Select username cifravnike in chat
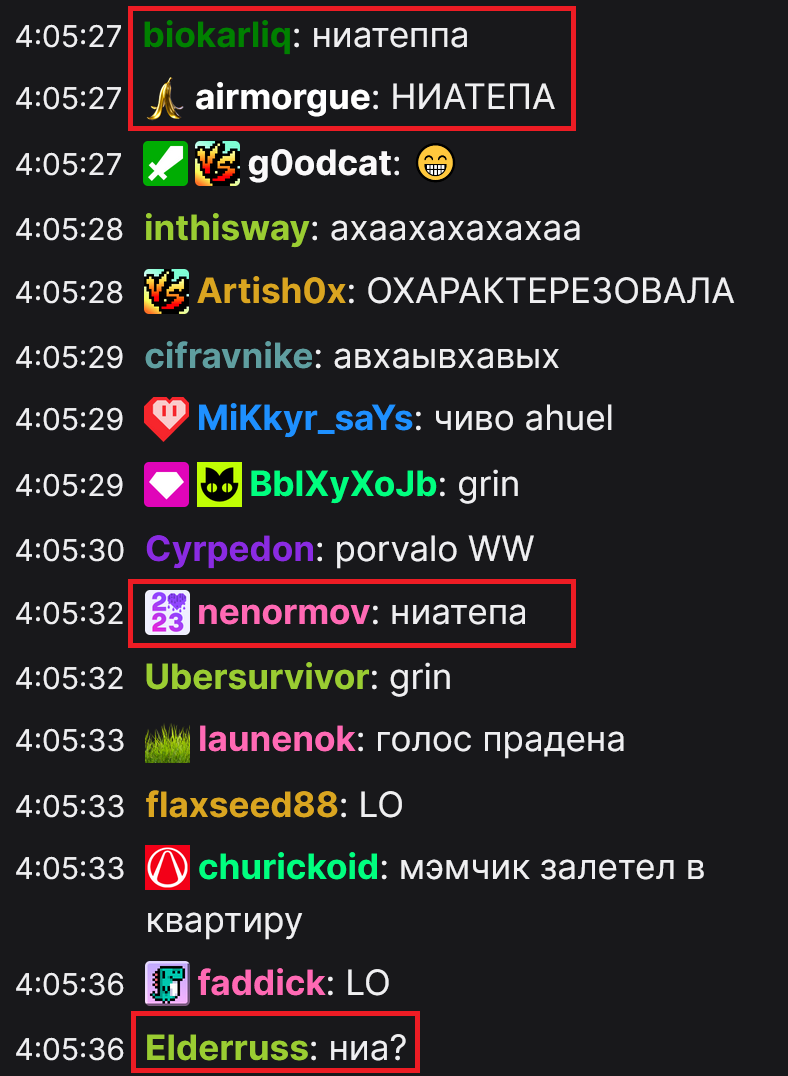 [x=229, y=357]
